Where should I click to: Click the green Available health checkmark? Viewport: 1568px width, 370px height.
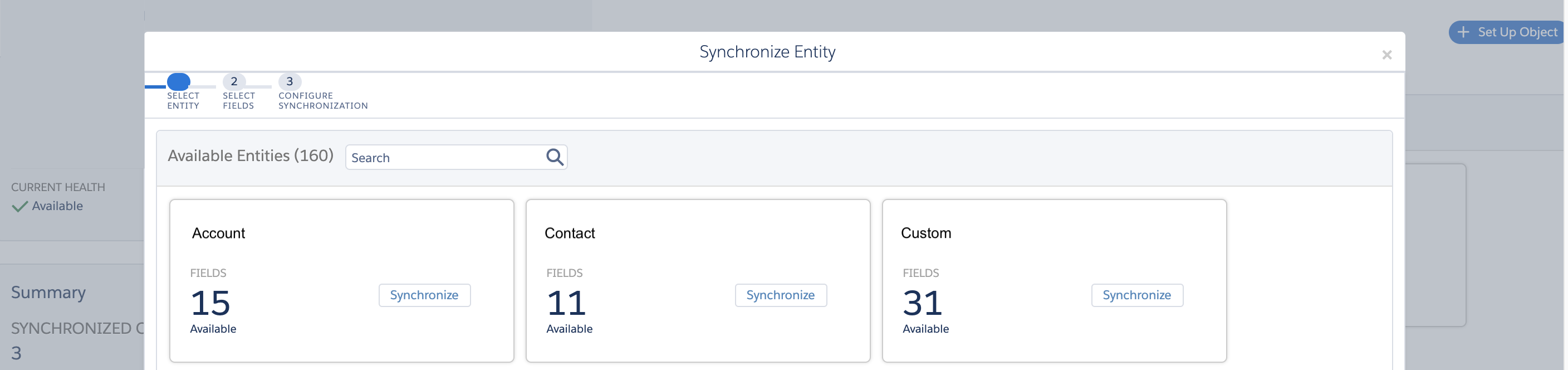coord(19,207)
